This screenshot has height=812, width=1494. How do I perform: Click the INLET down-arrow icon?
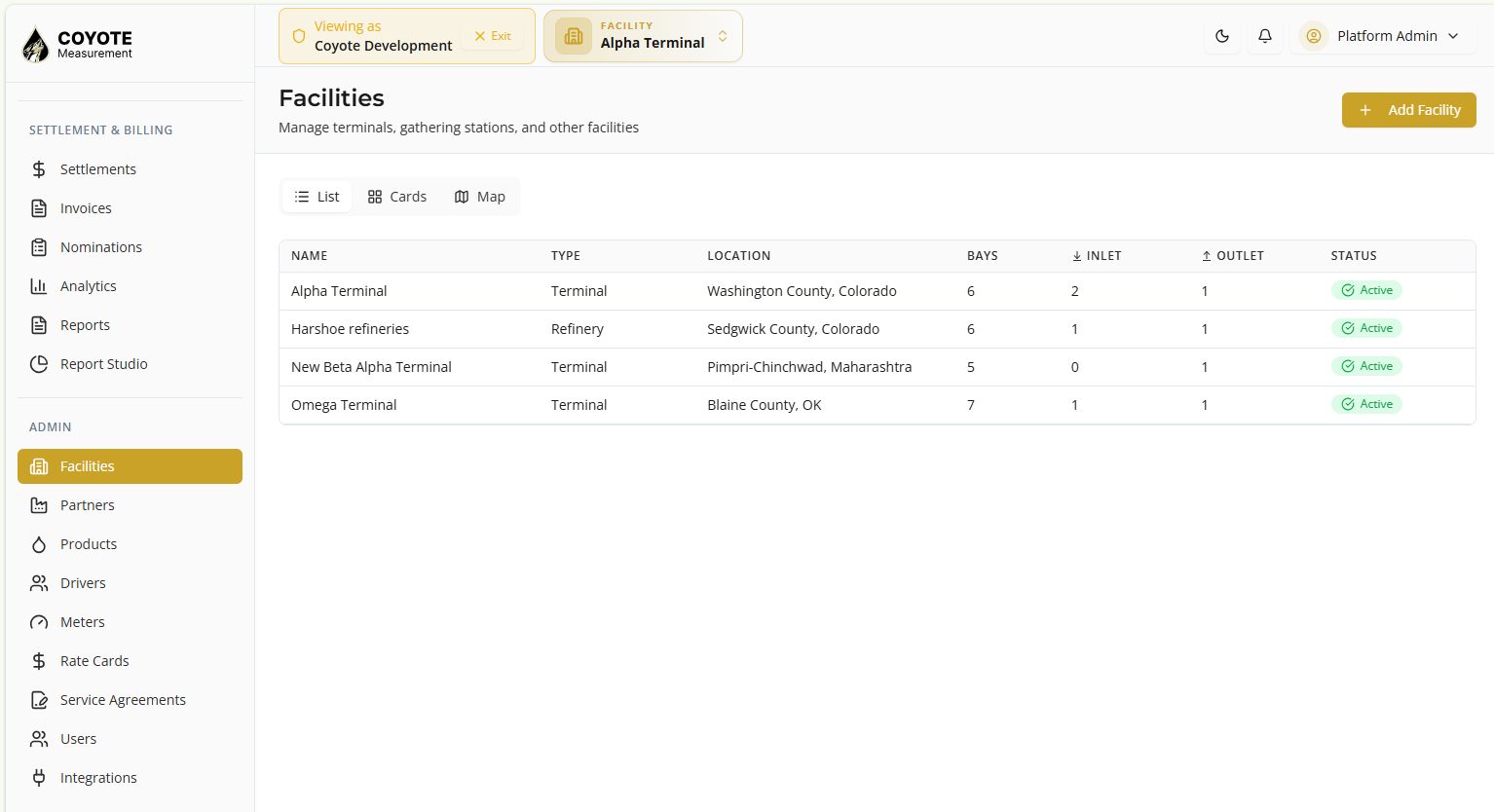[1077, 256]
